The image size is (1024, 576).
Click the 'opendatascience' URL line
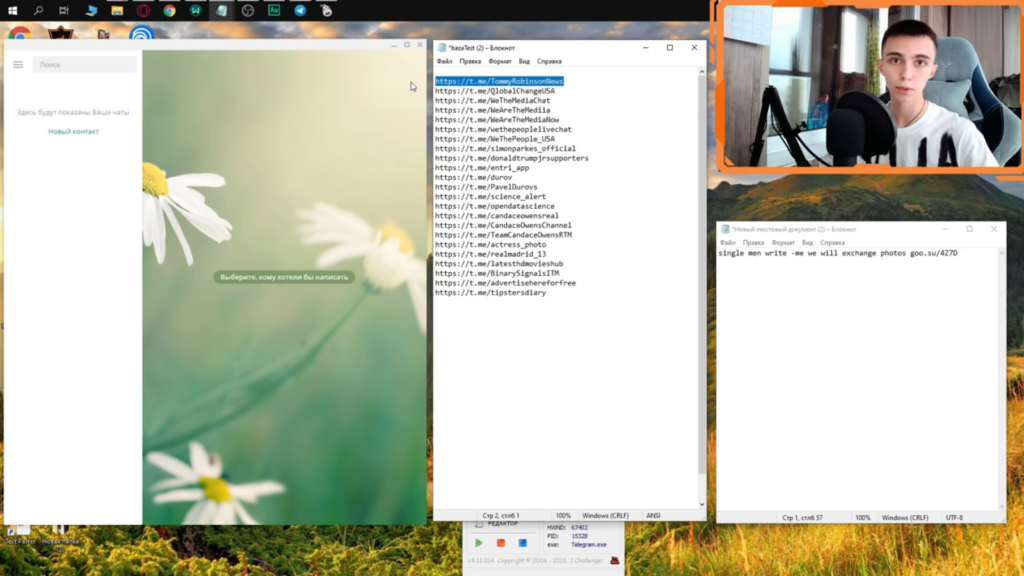tap(495, 206)
